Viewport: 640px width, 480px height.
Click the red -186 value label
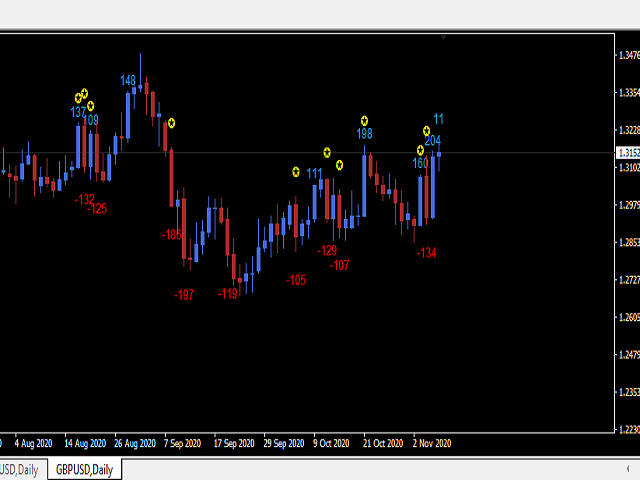pos(171,235)
